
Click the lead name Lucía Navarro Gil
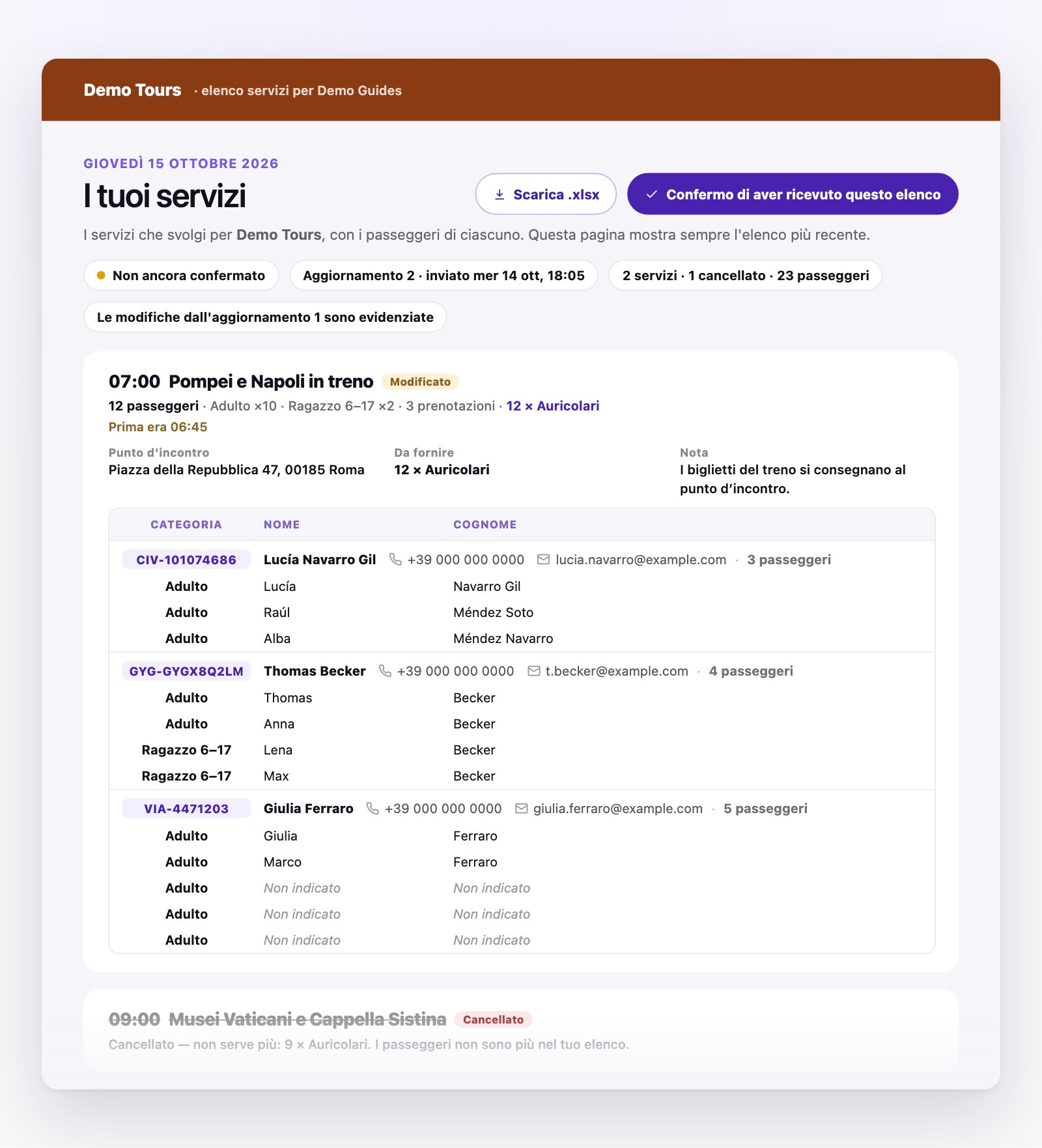click(x=320, y=560)
